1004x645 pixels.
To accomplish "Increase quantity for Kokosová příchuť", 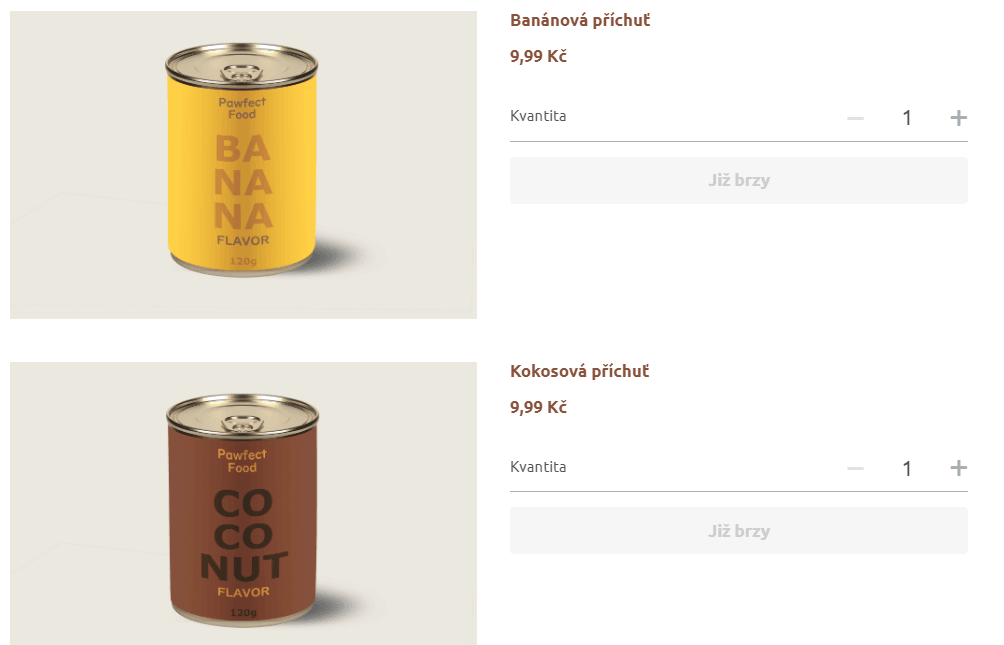I will coord(958,468).
